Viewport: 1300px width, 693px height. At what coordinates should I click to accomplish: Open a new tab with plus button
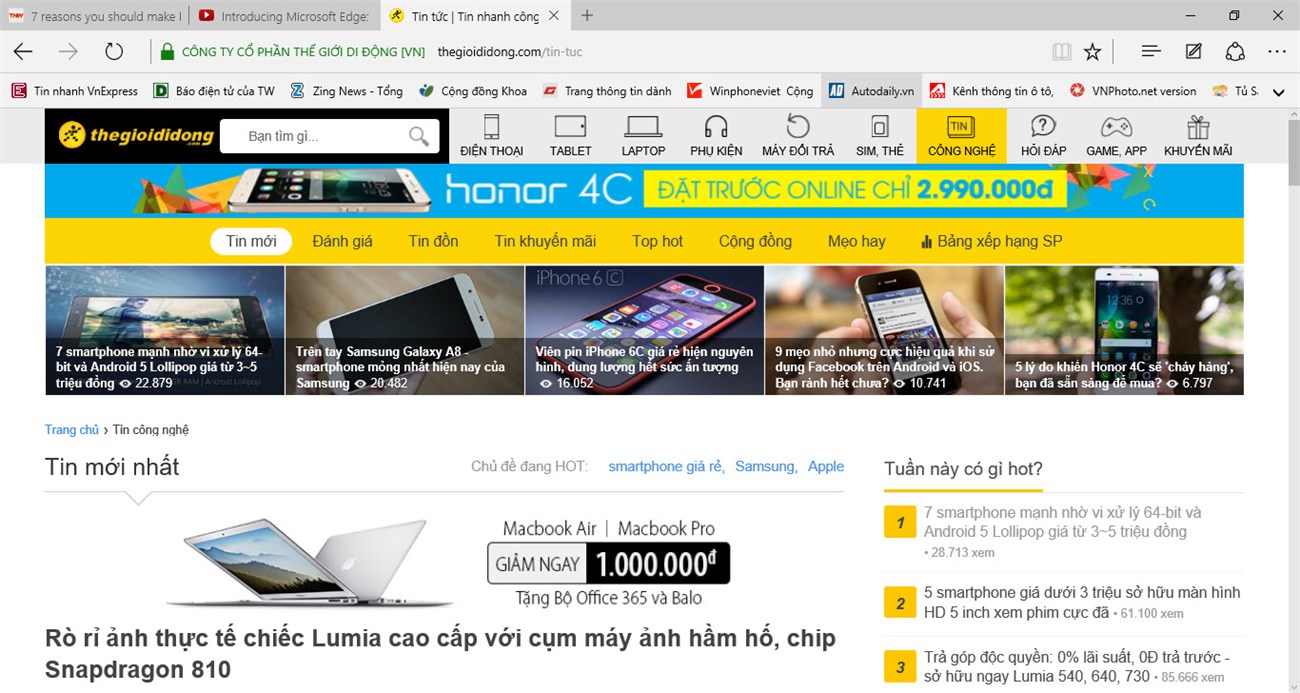pos(587,16)
